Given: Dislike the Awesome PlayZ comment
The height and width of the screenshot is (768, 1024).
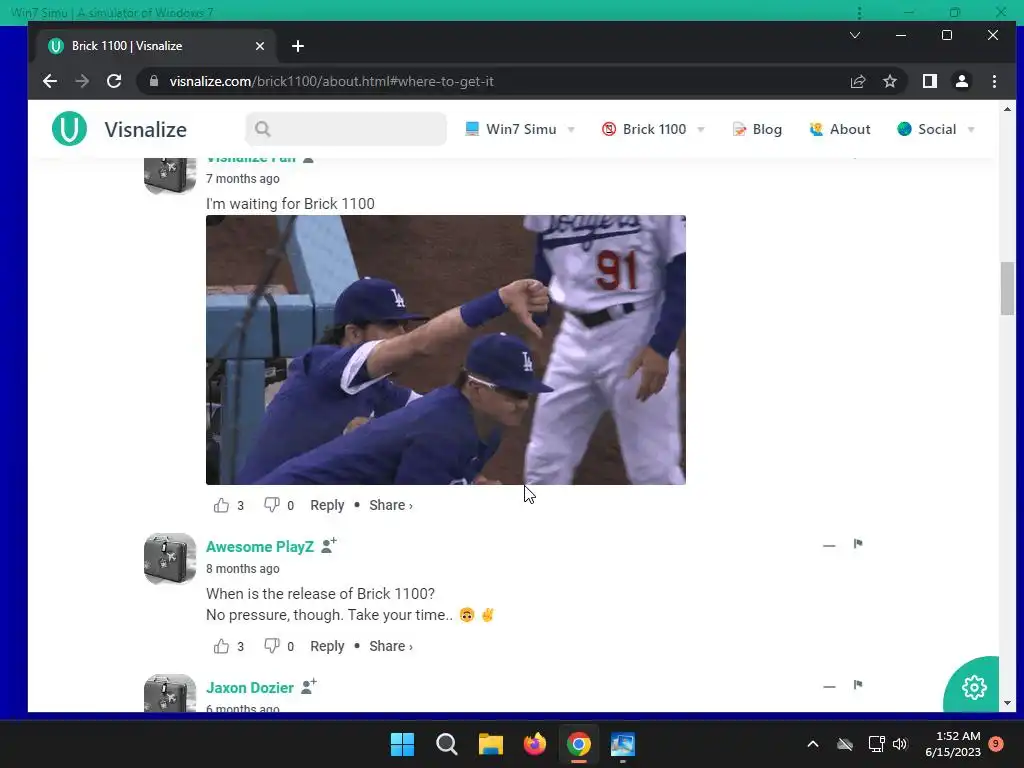Looking at the screenshot, I should [272, 647].
